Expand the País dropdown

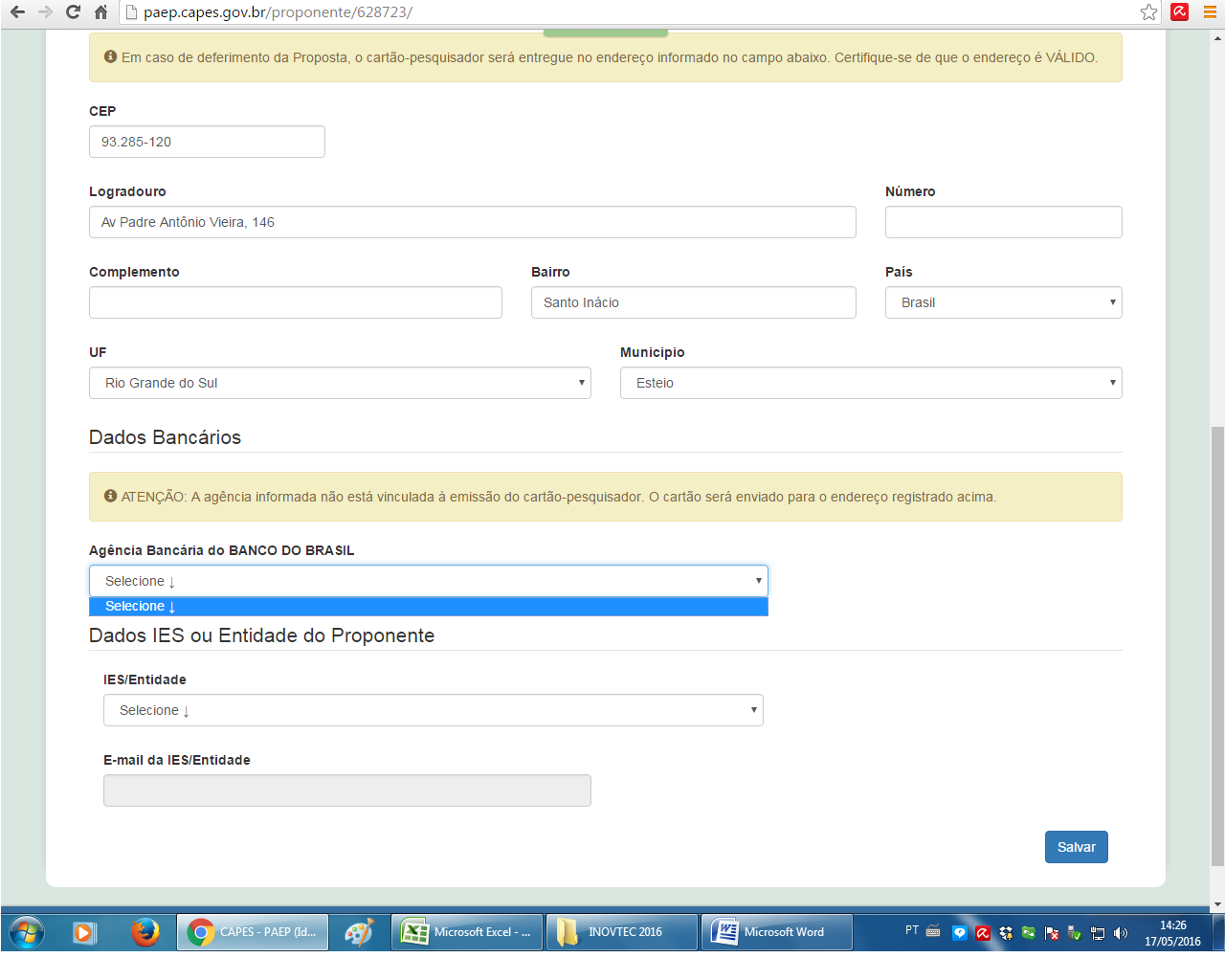tap(1003, 302)
